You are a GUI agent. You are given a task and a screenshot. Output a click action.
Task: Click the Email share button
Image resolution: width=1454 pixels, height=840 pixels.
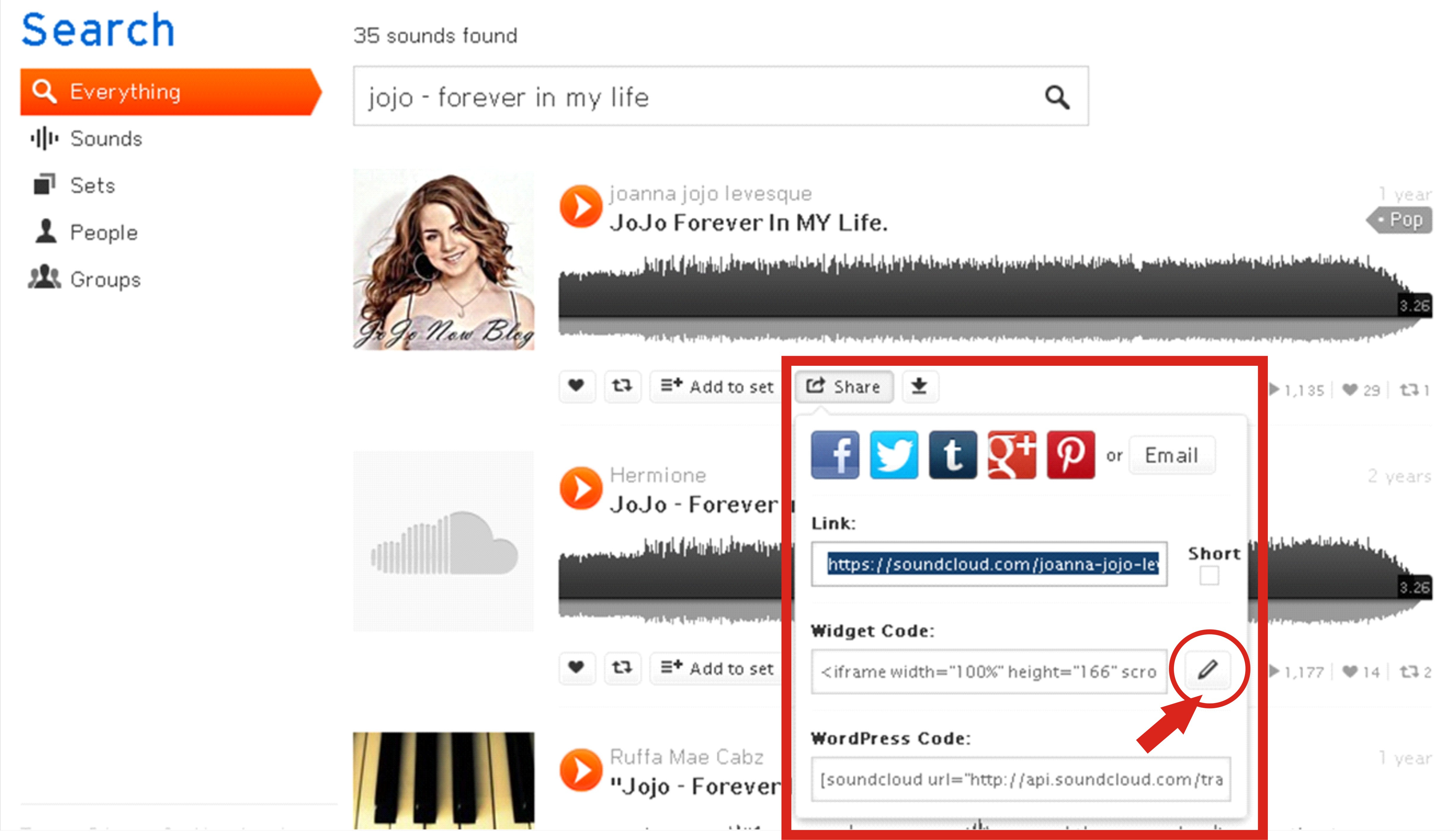point(1171,455)
